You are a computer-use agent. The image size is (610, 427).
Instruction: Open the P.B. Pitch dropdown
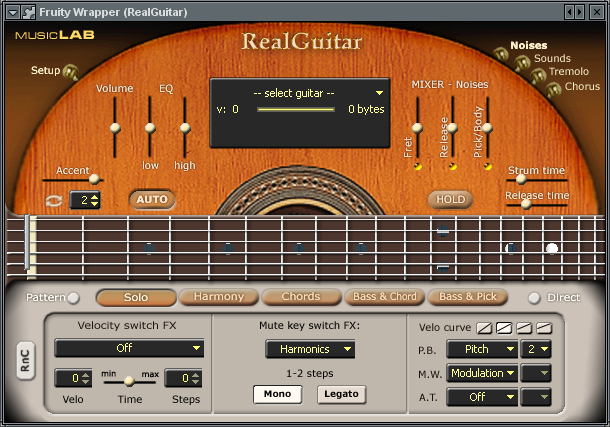(482, 349)
